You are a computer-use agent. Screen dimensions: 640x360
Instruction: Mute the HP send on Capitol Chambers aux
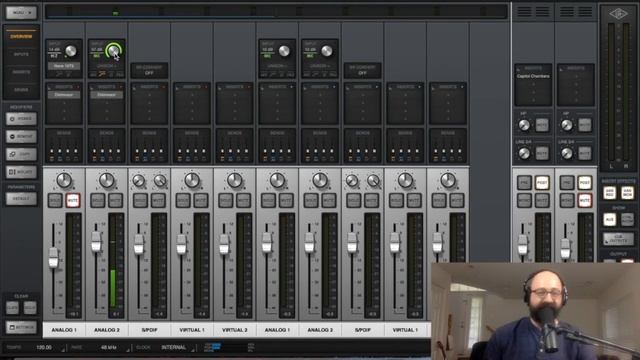click(x=542, y=125)
